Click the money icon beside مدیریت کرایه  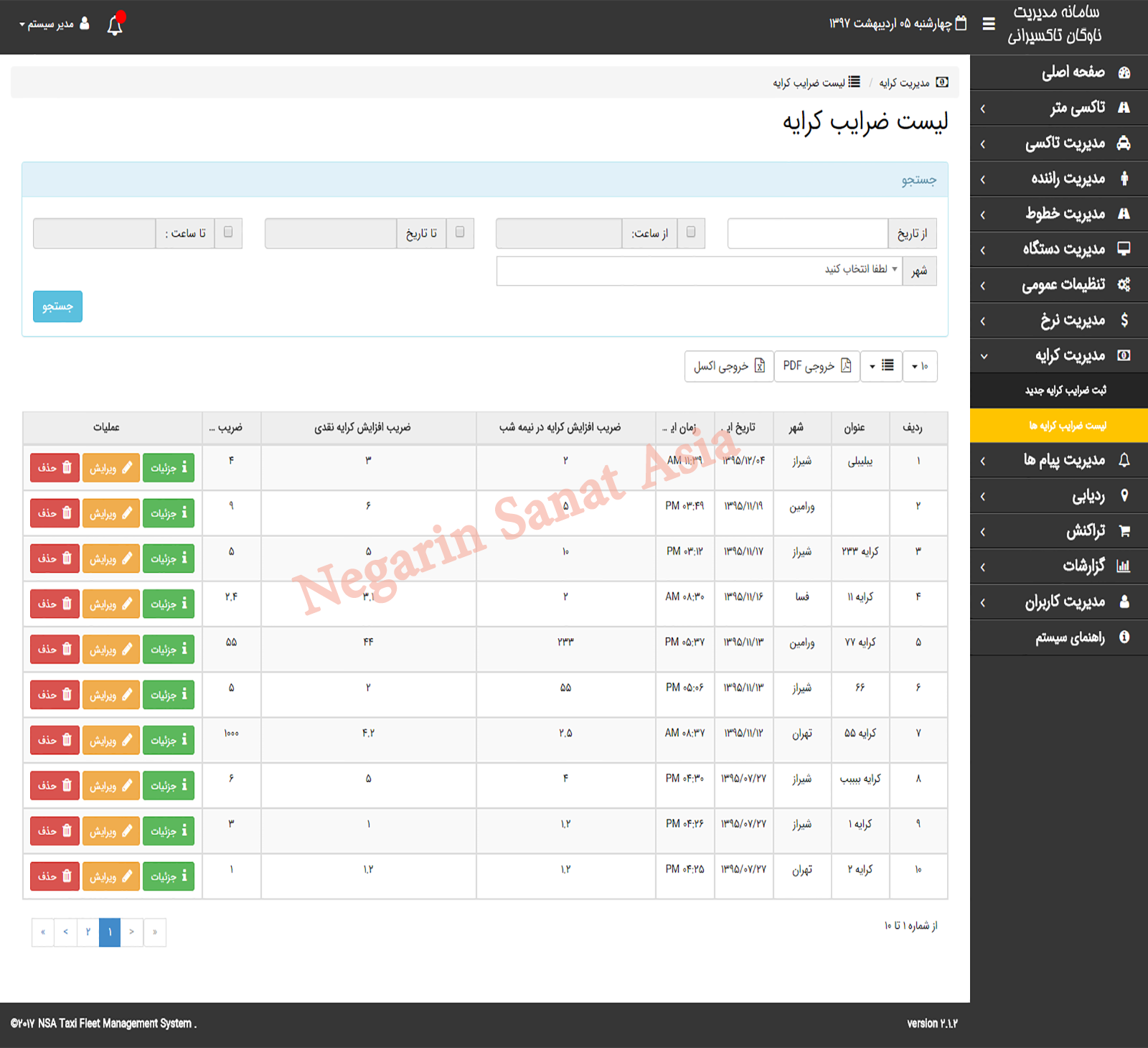click(1124, 355)
